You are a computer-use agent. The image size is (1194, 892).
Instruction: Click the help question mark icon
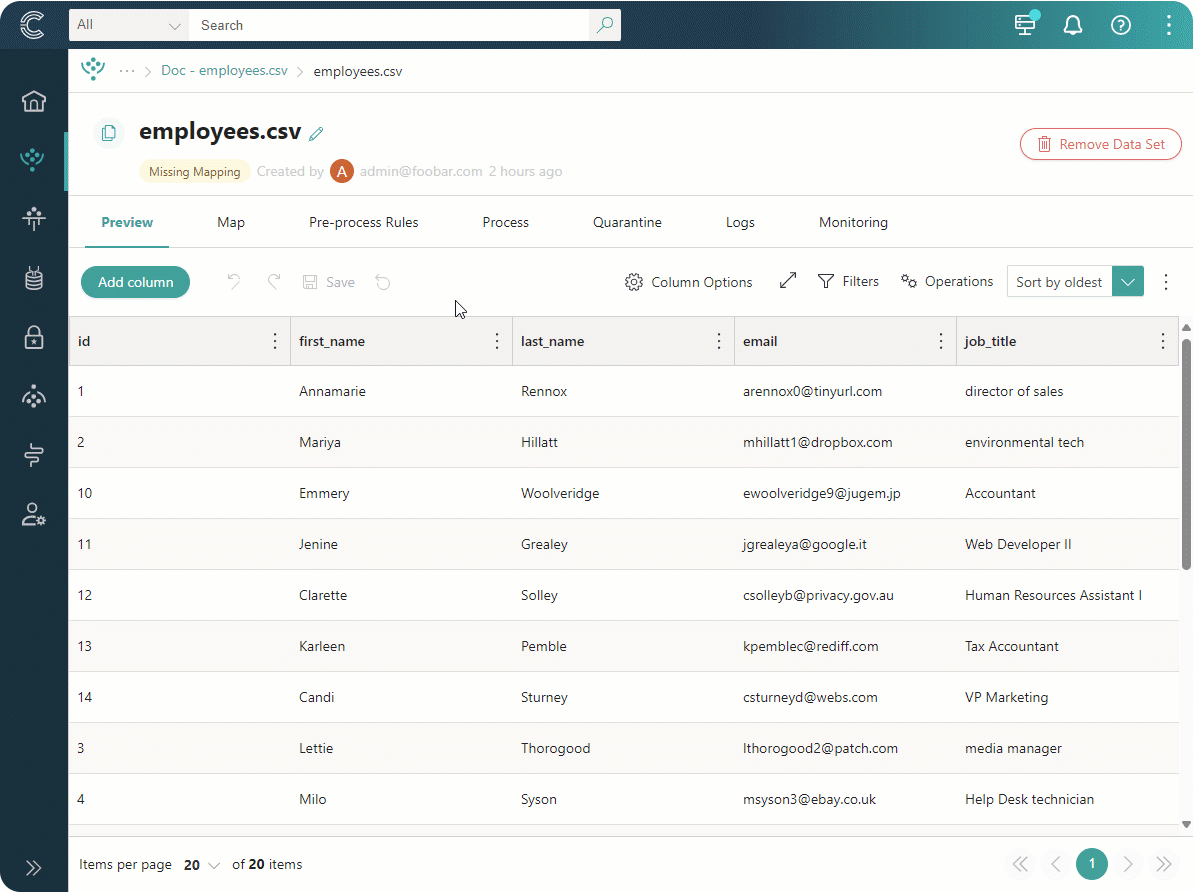tap(1121, 25)
